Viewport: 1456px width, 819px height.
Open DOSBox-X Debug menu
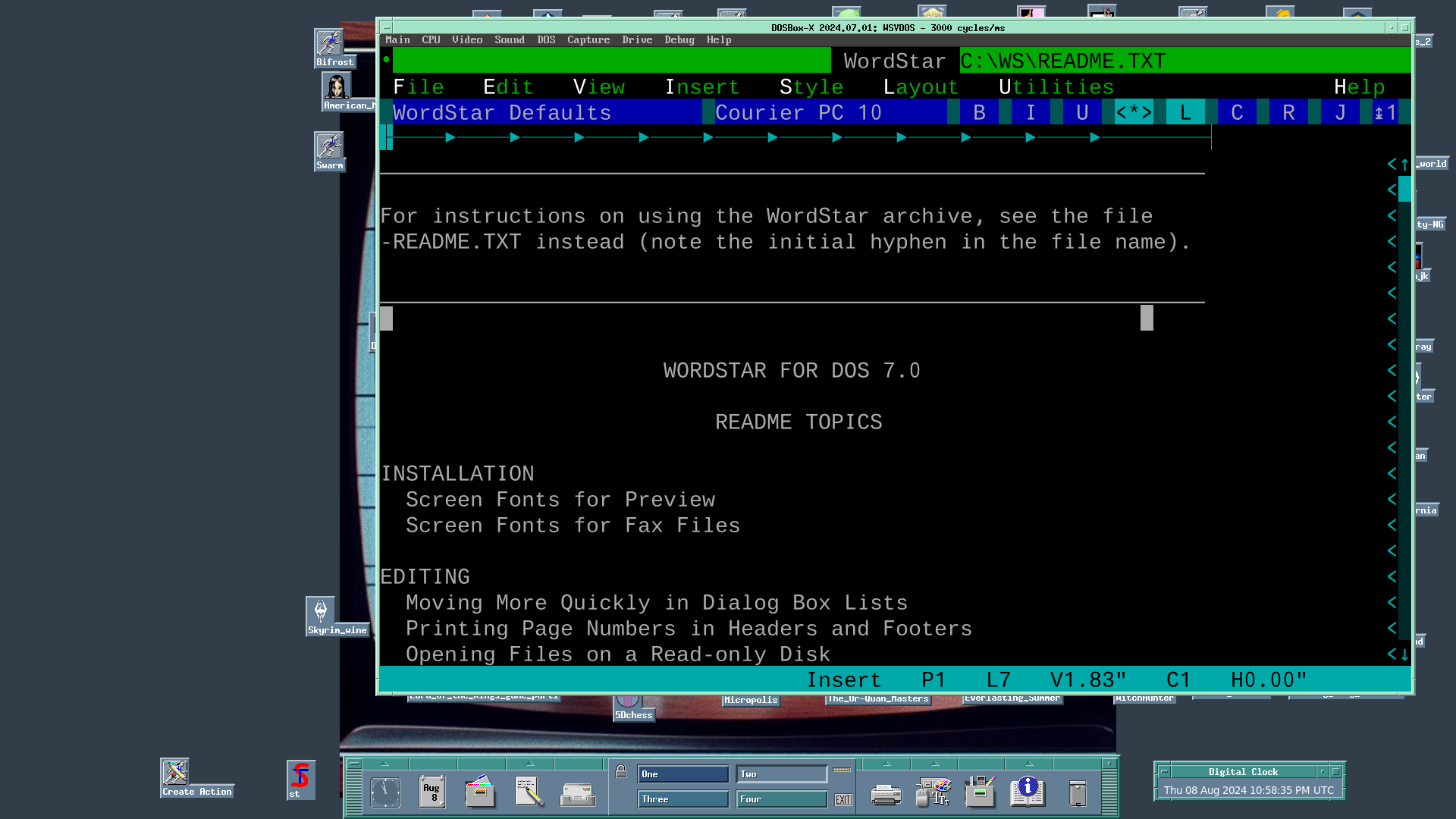coord(679,40)
